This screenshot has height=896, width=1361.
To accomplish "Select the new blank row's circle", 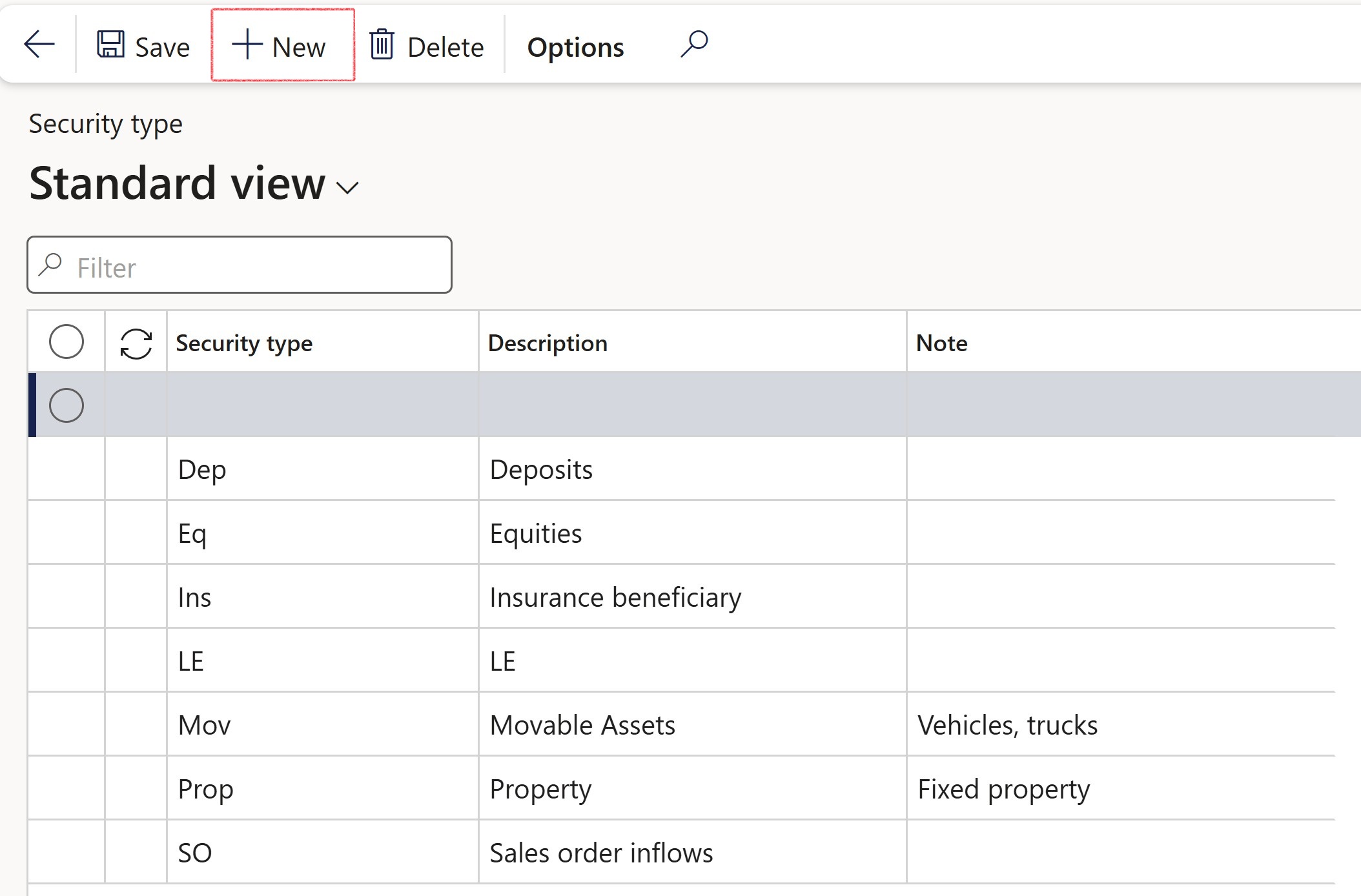I will (x=67, y=405).
